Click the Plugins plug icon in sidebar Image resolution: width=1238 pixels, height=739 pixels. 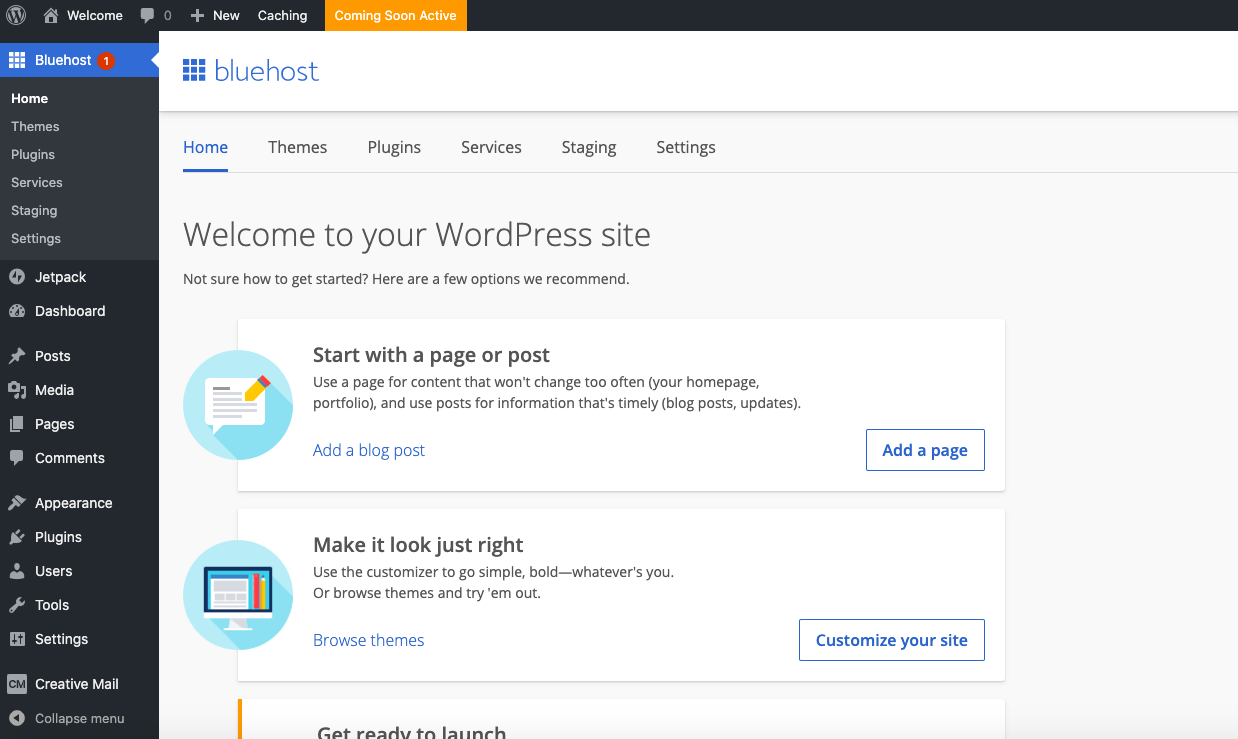tap(16, 537)
